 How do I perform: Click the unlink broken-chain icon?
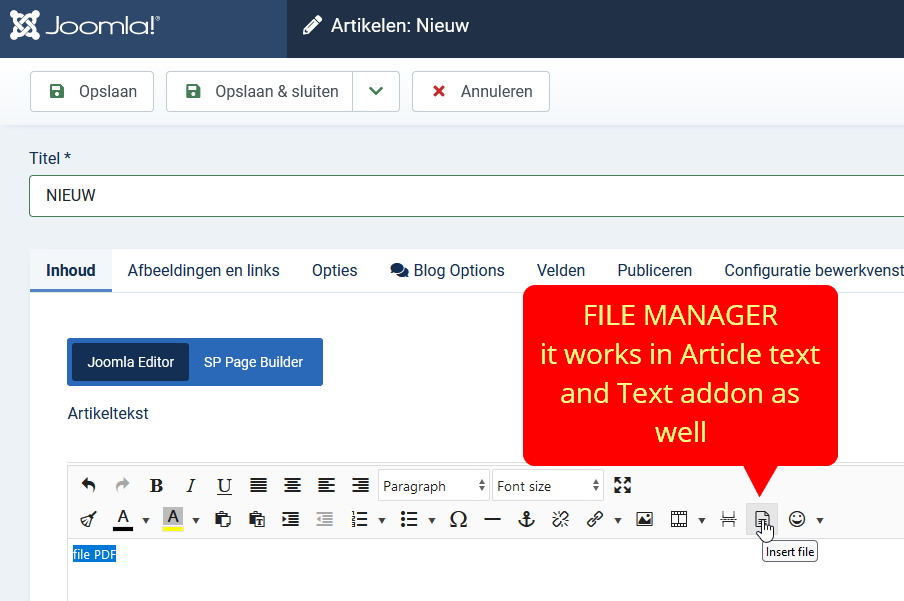pyautogui.click(x=560, y=519)
